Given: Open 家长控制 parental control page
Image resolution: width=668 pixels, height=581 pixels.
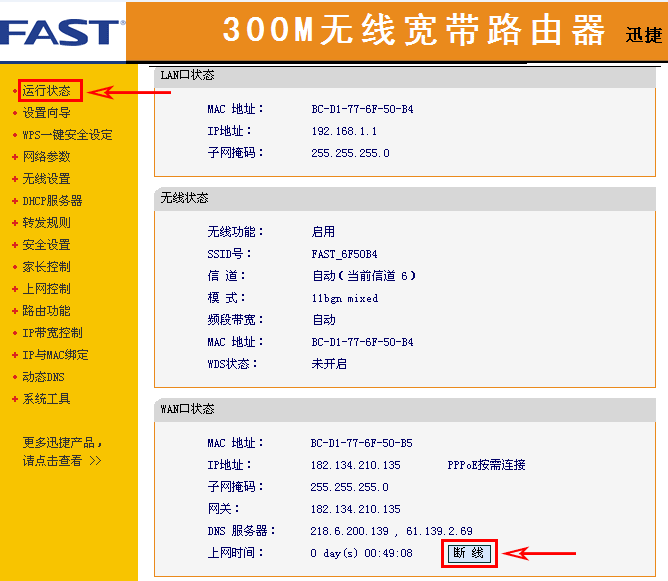Looking at the screenshot, I should click(x=47, y=267).
